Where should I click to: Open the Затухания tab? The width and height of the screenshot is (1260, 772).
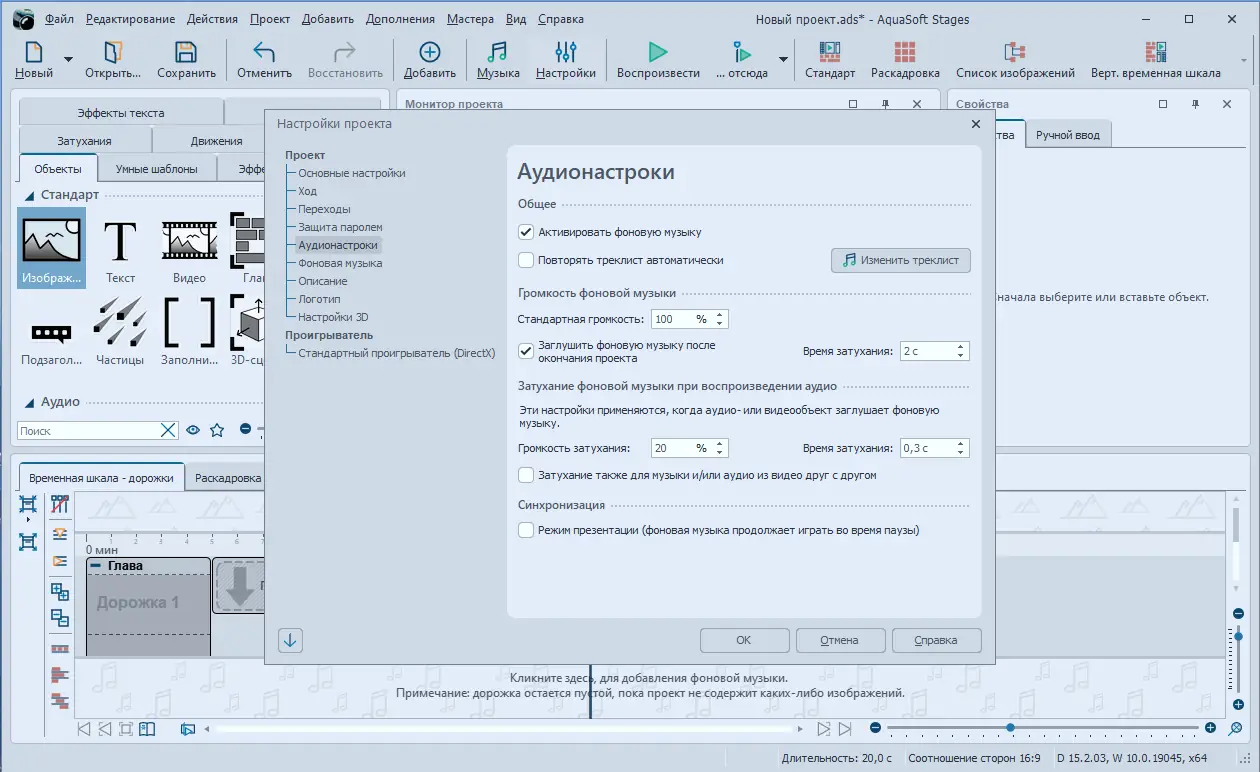84,141
